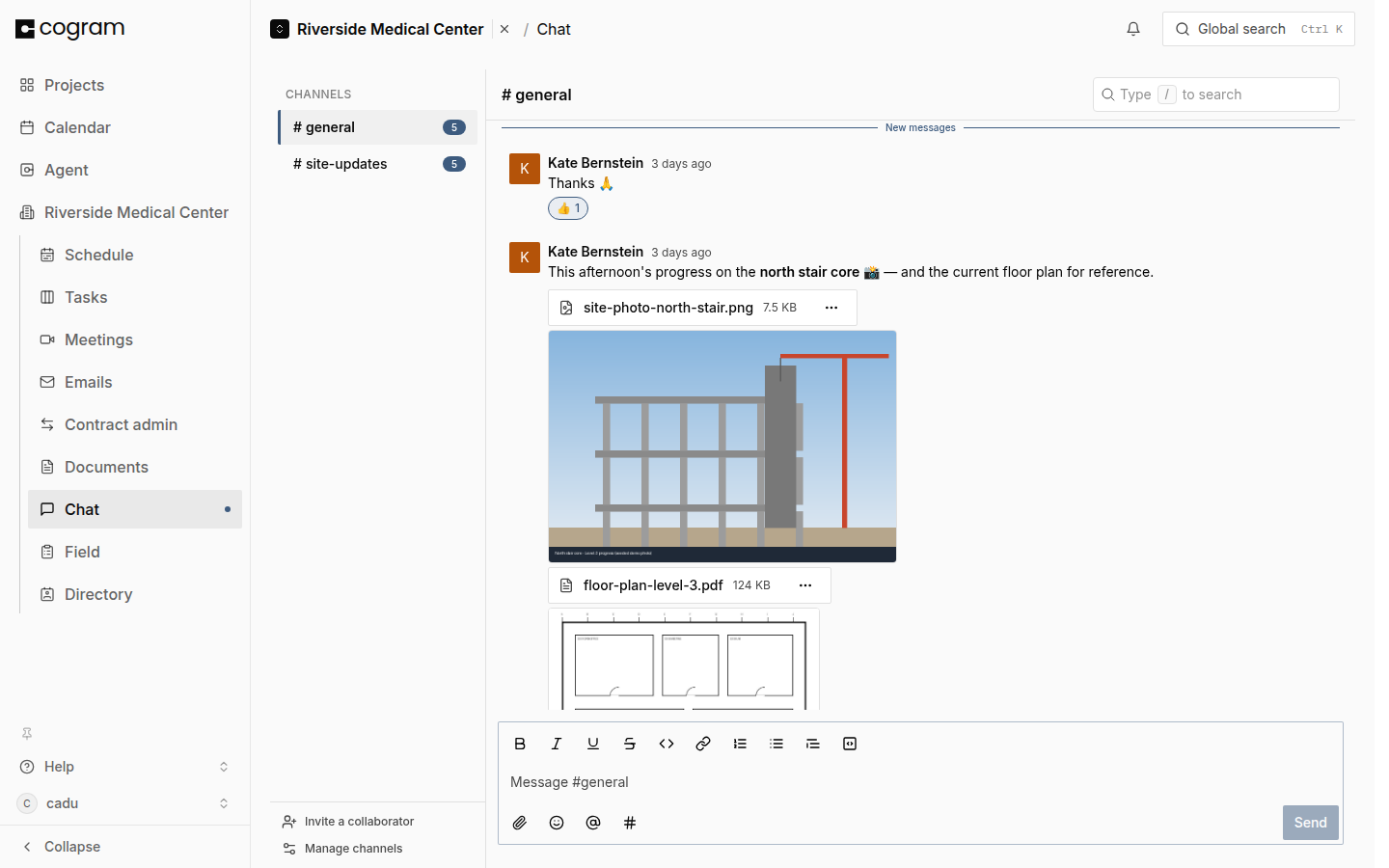Attach a file with the paperclip icon

pyautogui.click(x=520, y=823)
